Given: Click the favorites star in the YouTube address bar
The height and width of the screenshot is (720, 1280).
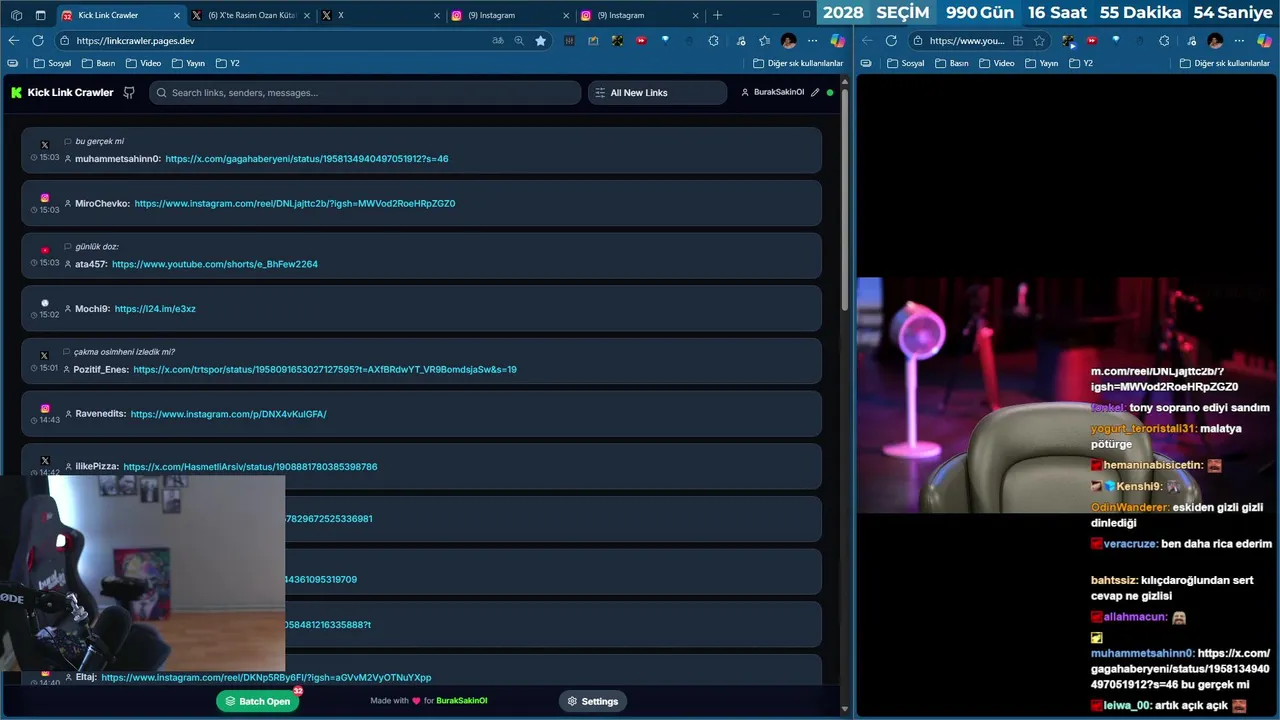Looking at the screenshot, I should click(1039, 41).
